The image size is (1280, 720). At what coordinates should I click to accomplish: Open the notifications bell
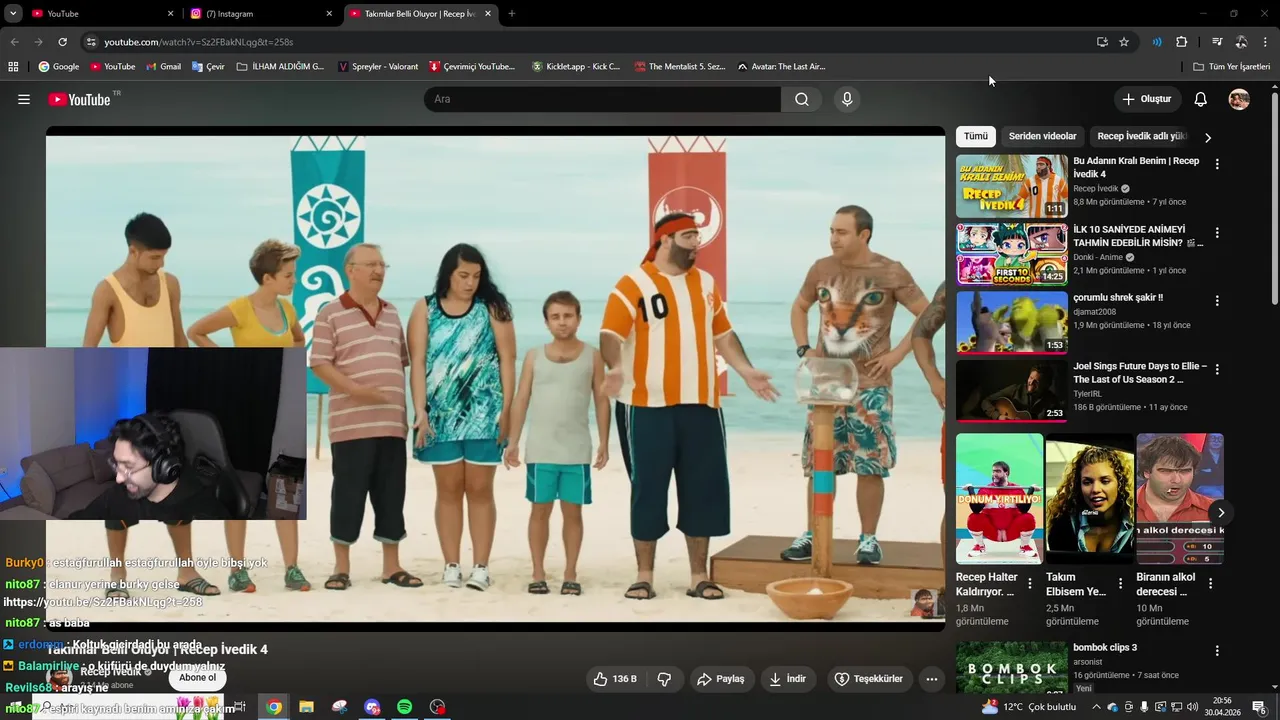point(1201,99)
